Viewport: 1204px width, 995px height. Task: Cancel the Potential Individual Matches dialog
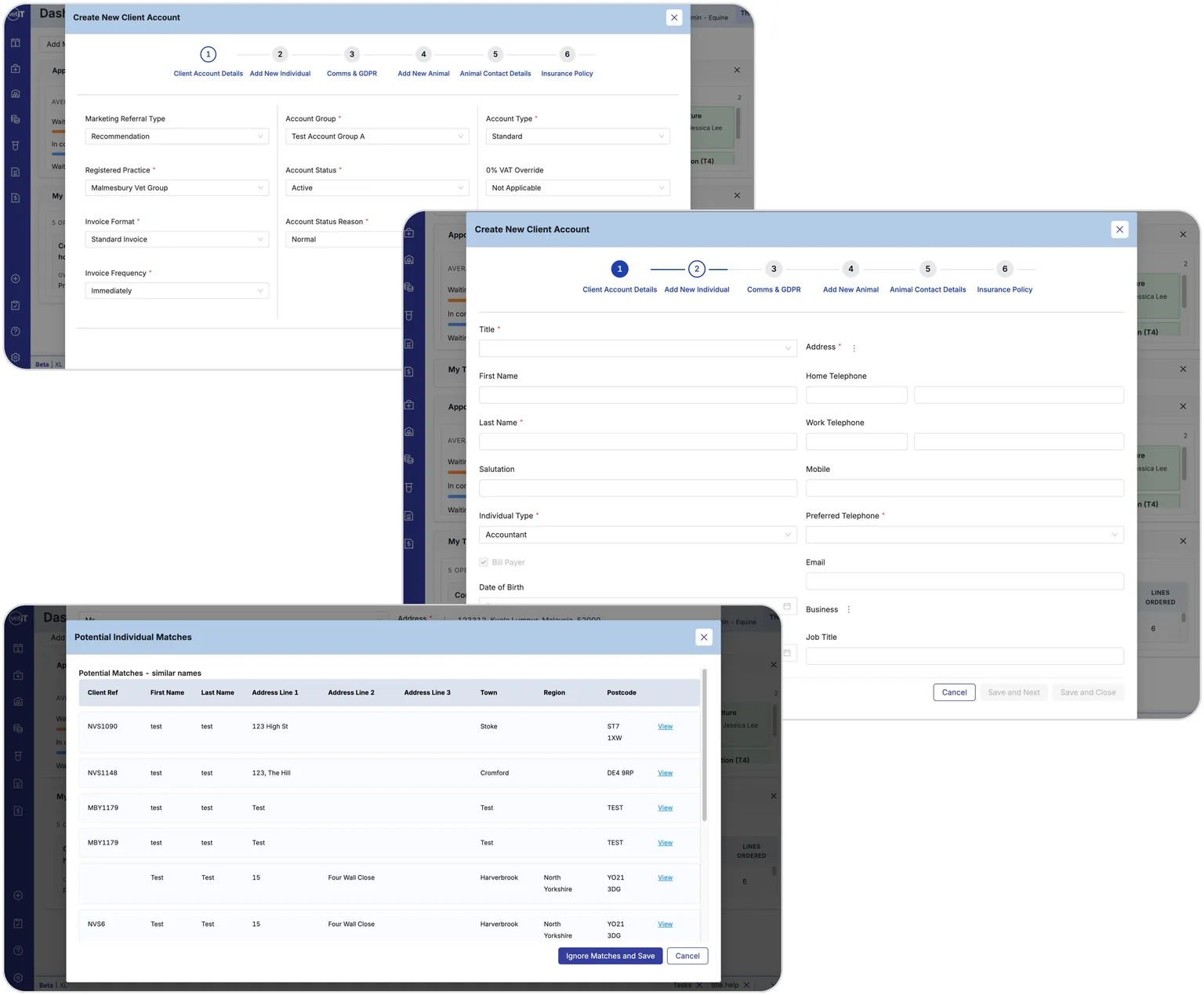pyautogui.click(x=687, y=956)
